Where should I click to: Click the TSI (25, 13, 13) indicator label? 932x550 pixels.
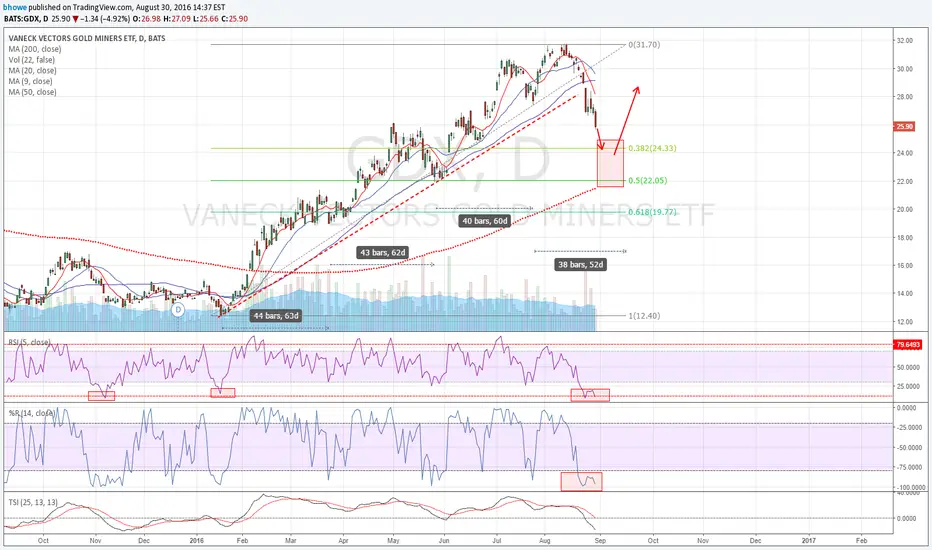pyautogui.click(x=33, y=502)
